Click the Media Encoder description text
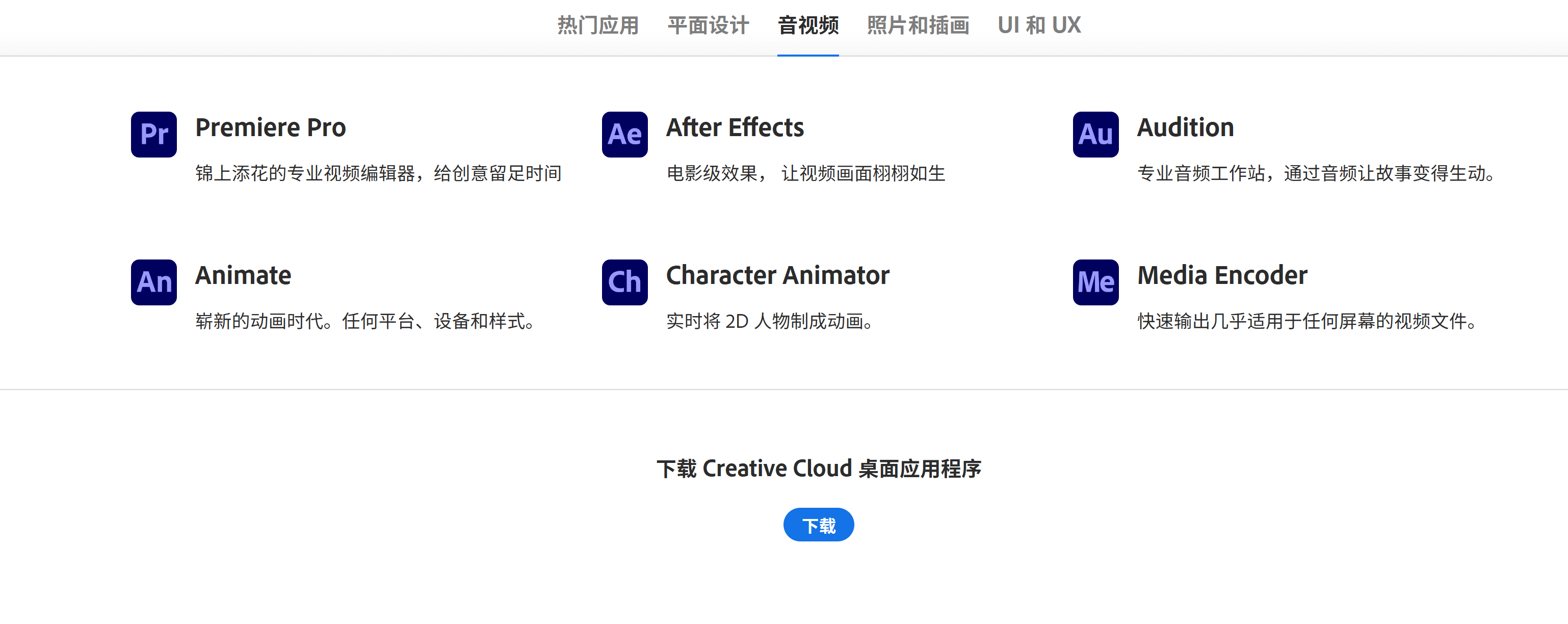The image size is (1568, 624). [1308, 322]
